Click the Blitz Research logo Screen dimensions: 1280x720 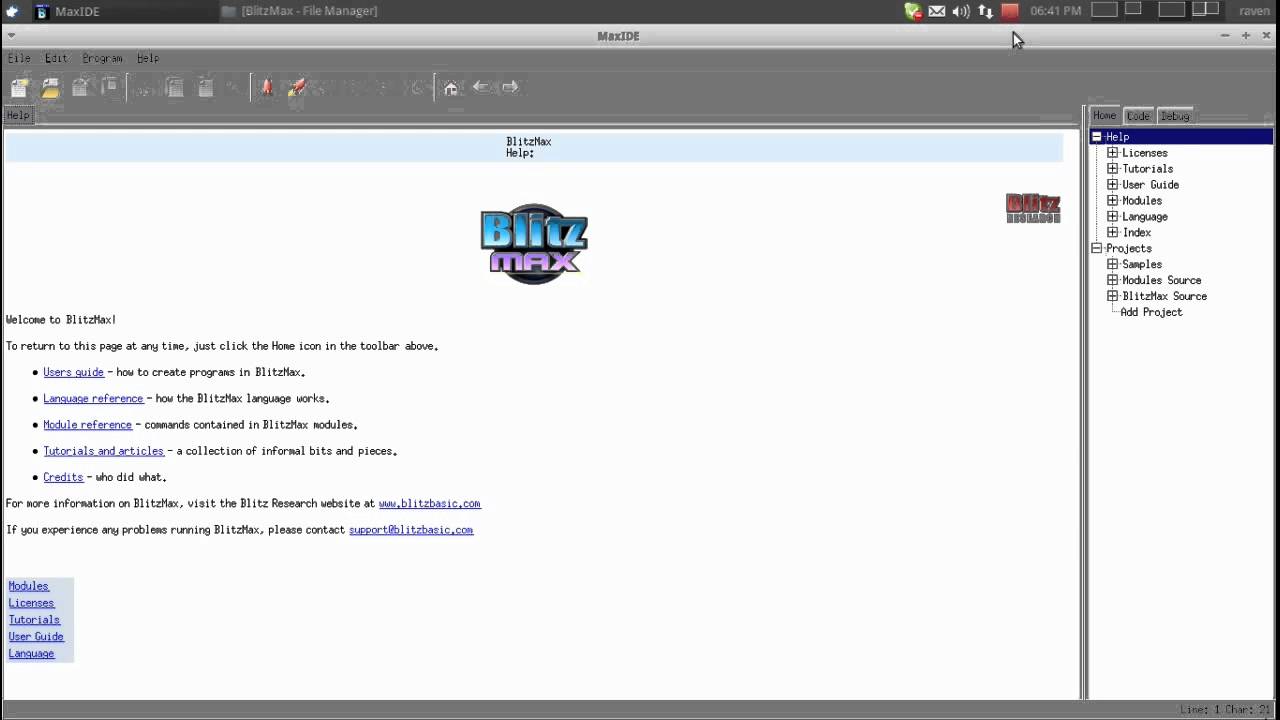[x=1033, y=208]
